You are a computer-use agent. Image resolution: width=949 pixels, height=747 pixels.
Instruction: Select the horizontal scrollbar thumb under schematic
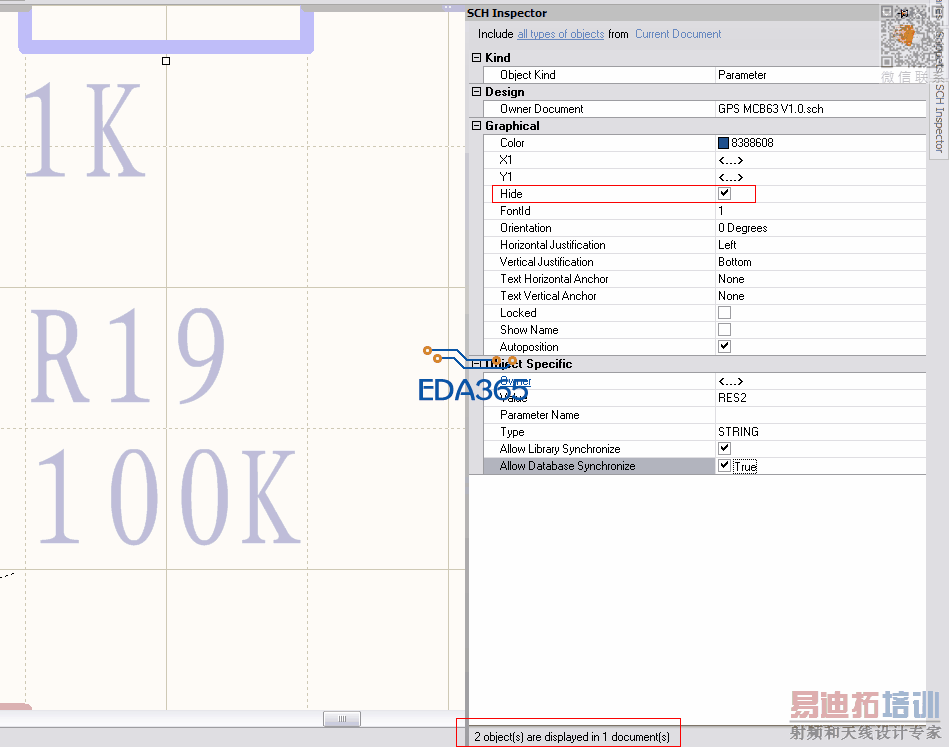click(342, 719)
